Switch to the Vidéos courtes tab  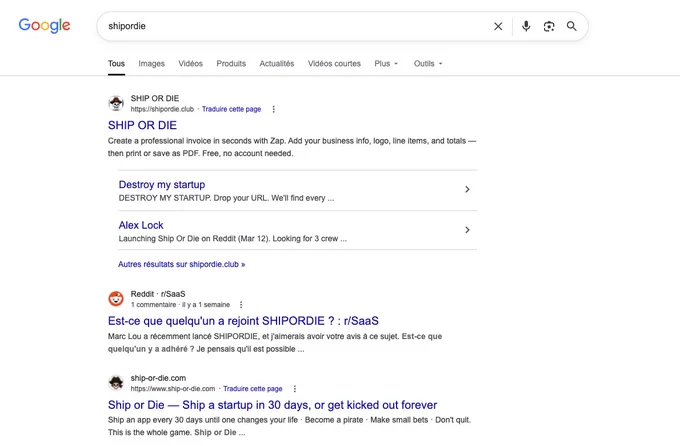[x=334, y=64]
